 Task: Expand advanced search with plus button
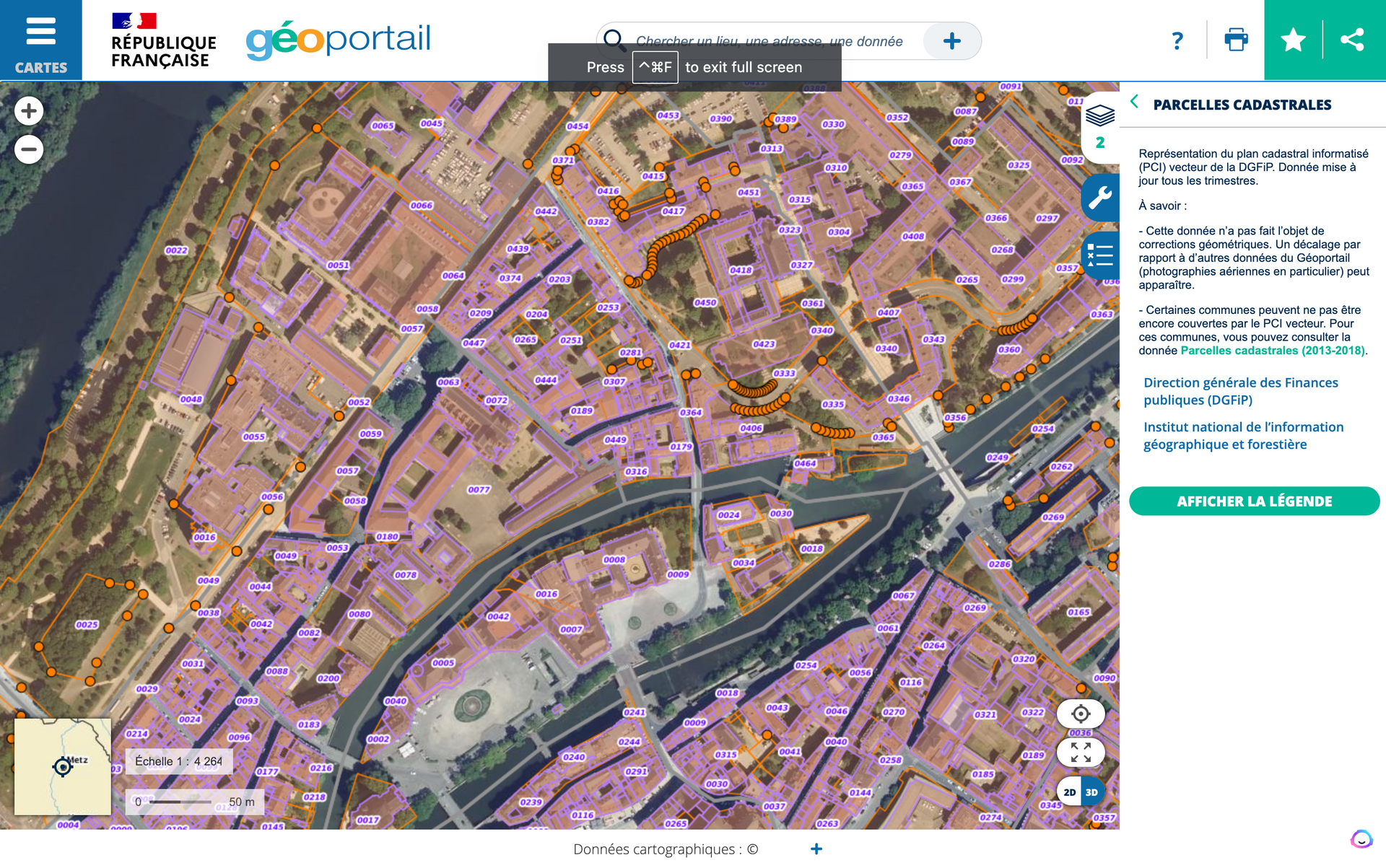(x=951, y=41)
